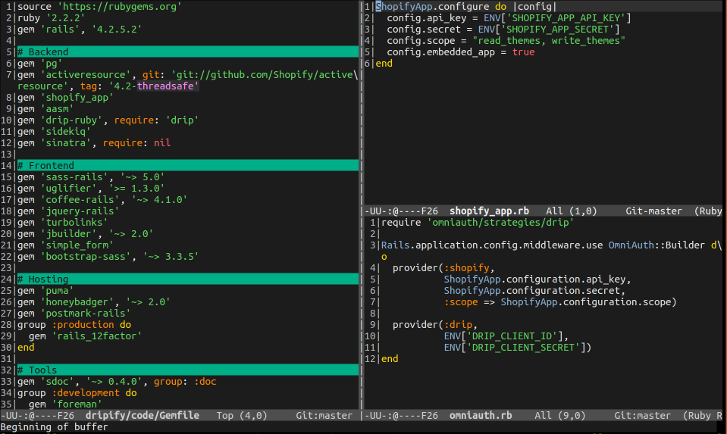Place cursor on source 'https://rubygems.org' line
This screenshot has width=727, height=434.
pos(99,6)
